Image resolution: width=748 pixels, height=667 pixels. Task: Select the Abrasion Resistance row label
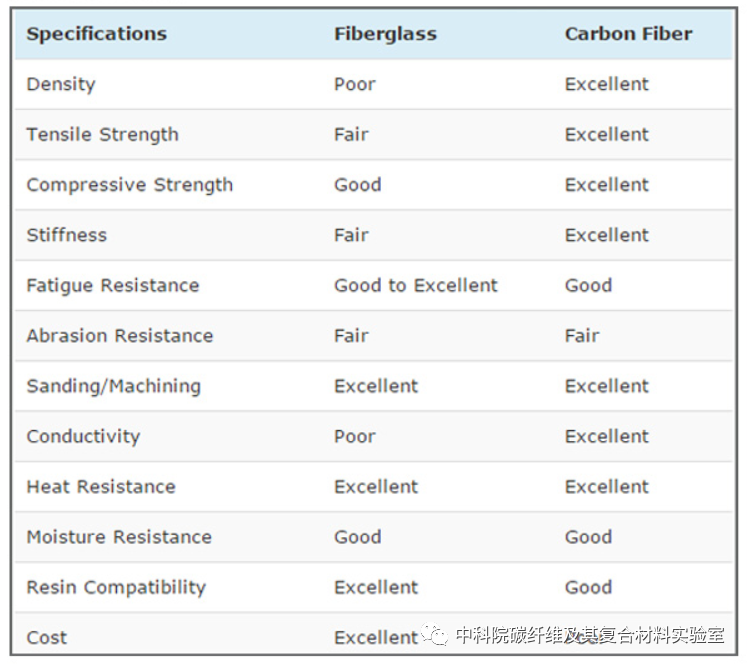pyautogui.click(x=120, y=336)
